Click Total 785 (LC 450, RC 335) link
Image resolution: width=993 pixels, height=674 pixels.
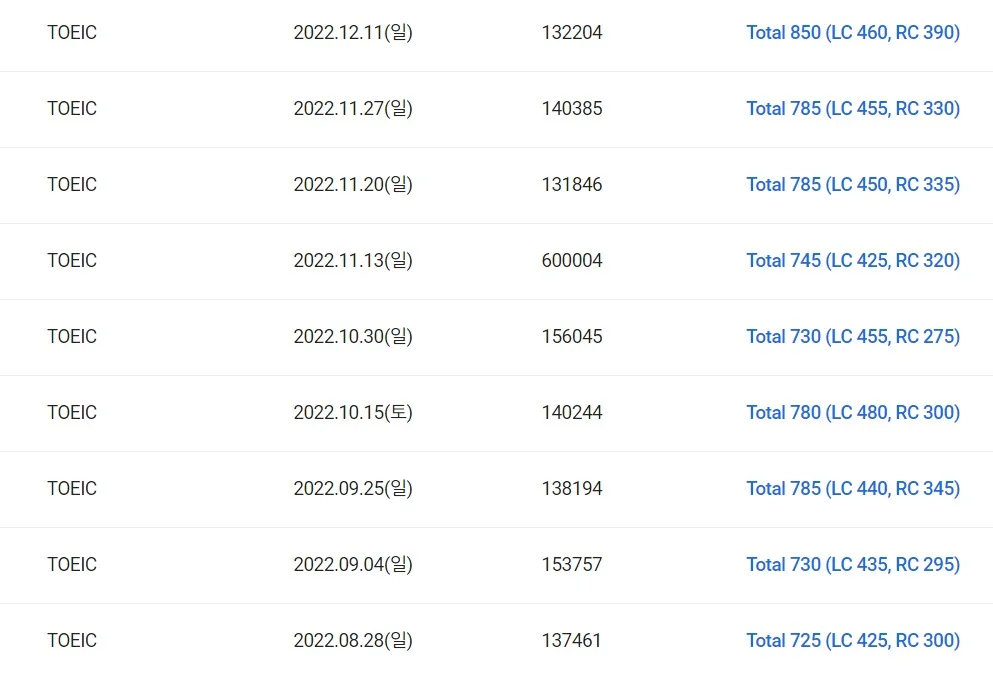click(x=852, y=185)
